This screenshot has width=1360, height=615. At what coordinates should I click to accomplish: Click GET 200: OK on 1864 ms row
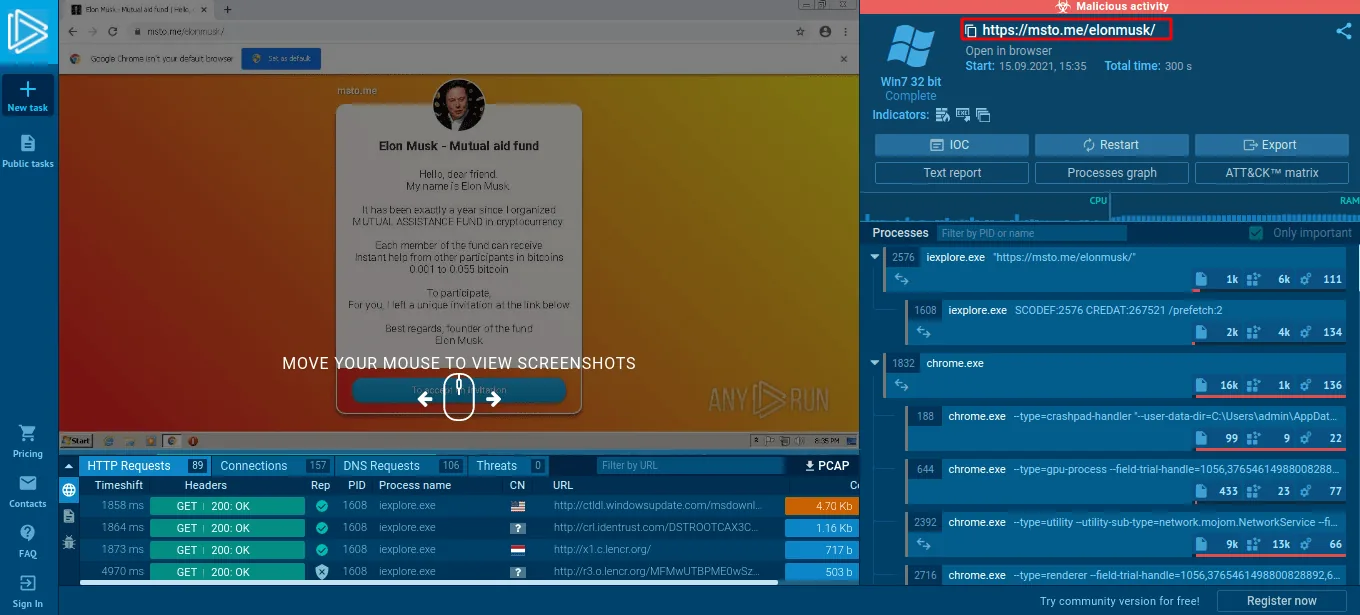click(227, 528)
